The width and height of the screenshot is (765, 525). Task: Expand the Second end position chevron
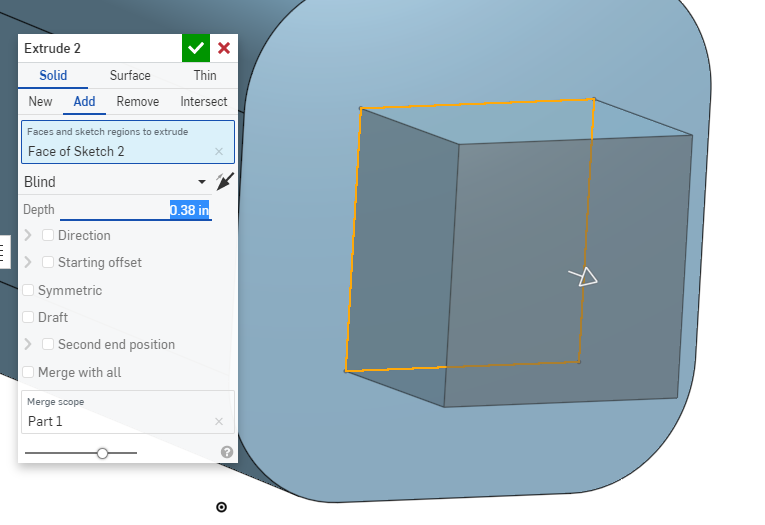click(x=28, y=344)
